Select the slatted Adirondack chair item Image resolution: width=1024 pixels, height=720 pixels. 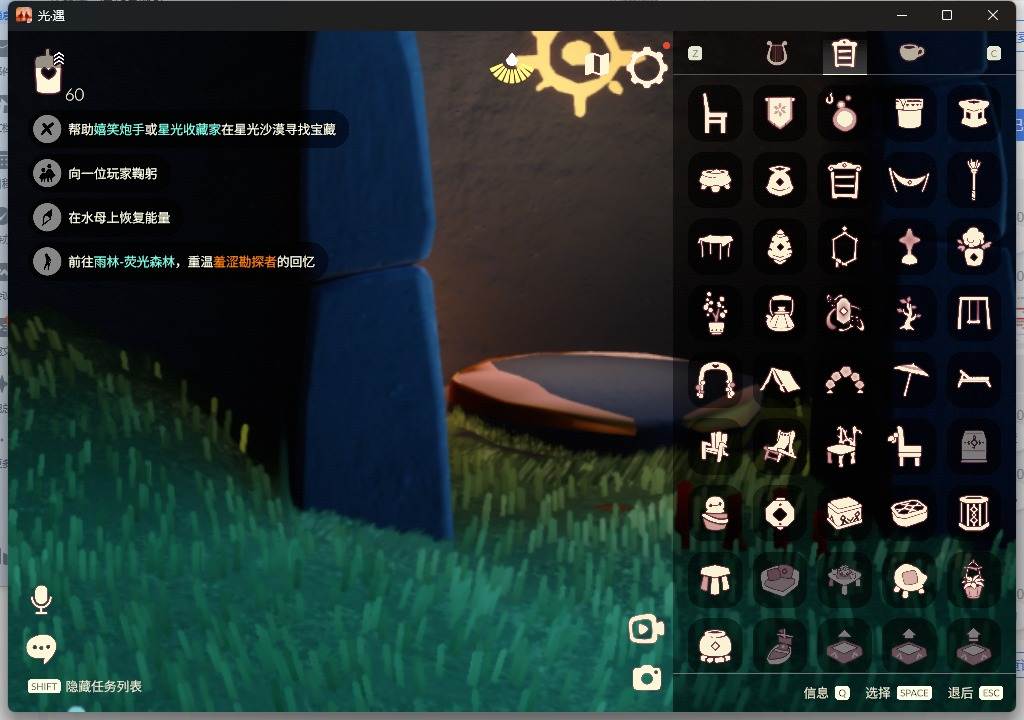pos(715,447)
